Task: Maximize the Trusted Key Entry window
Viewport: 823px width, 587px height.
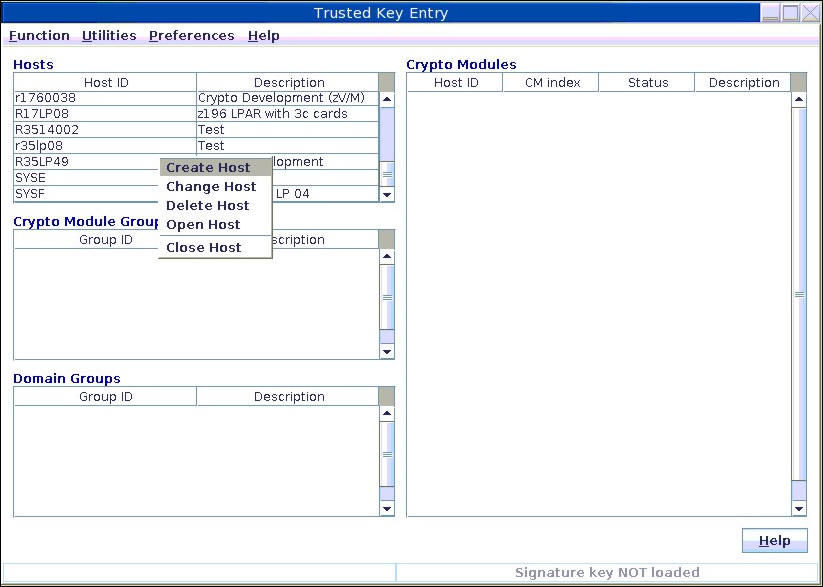Action: point(790,13)
